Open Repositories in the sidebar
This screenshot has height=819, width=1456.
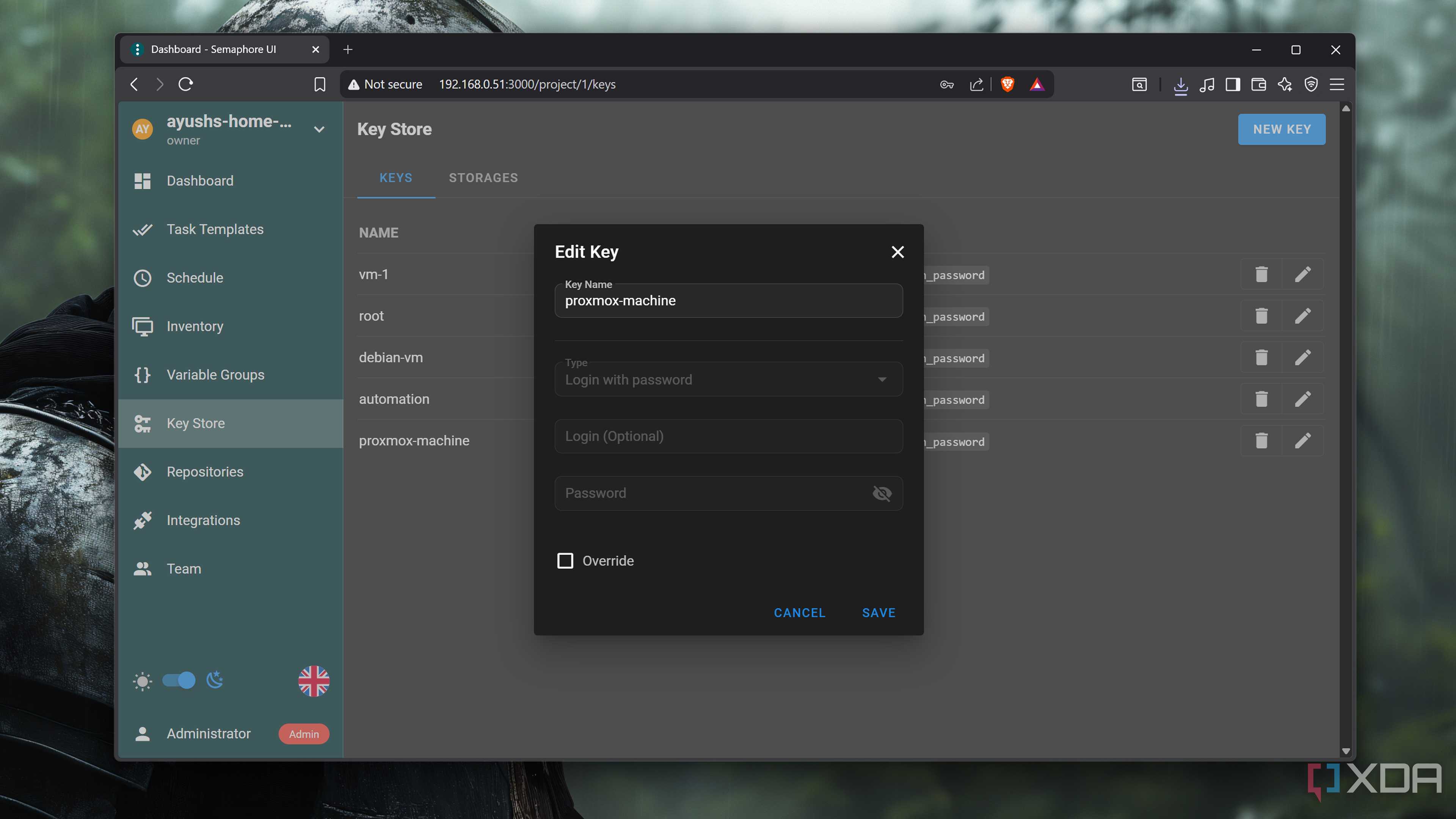[231, 472]
